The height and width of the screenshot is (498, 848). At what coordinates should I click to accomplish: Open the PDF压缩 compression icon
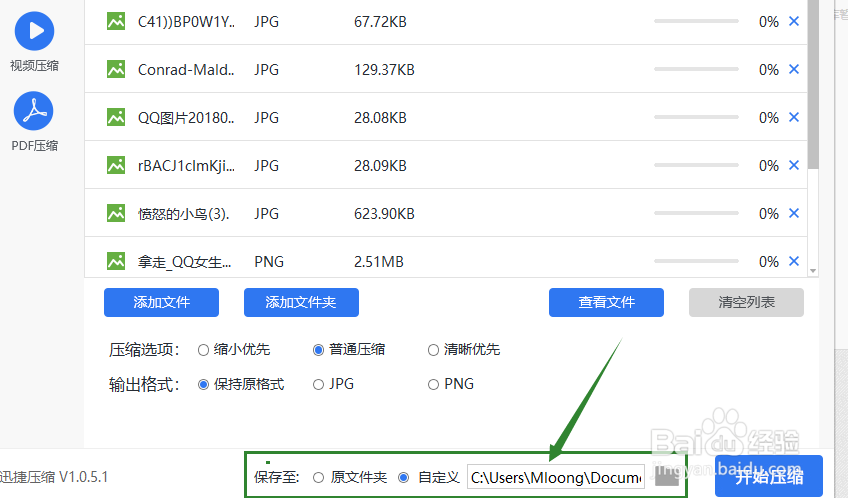coord(34,111)
